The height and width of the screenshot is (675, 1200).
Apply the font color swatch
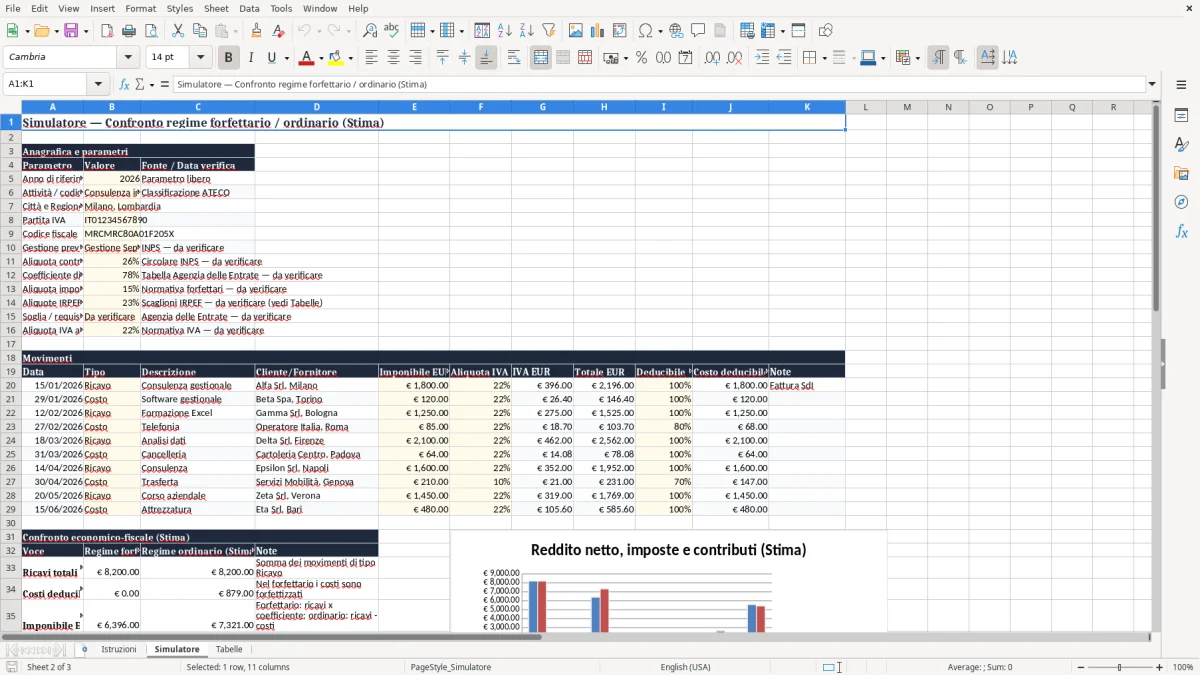307,58
